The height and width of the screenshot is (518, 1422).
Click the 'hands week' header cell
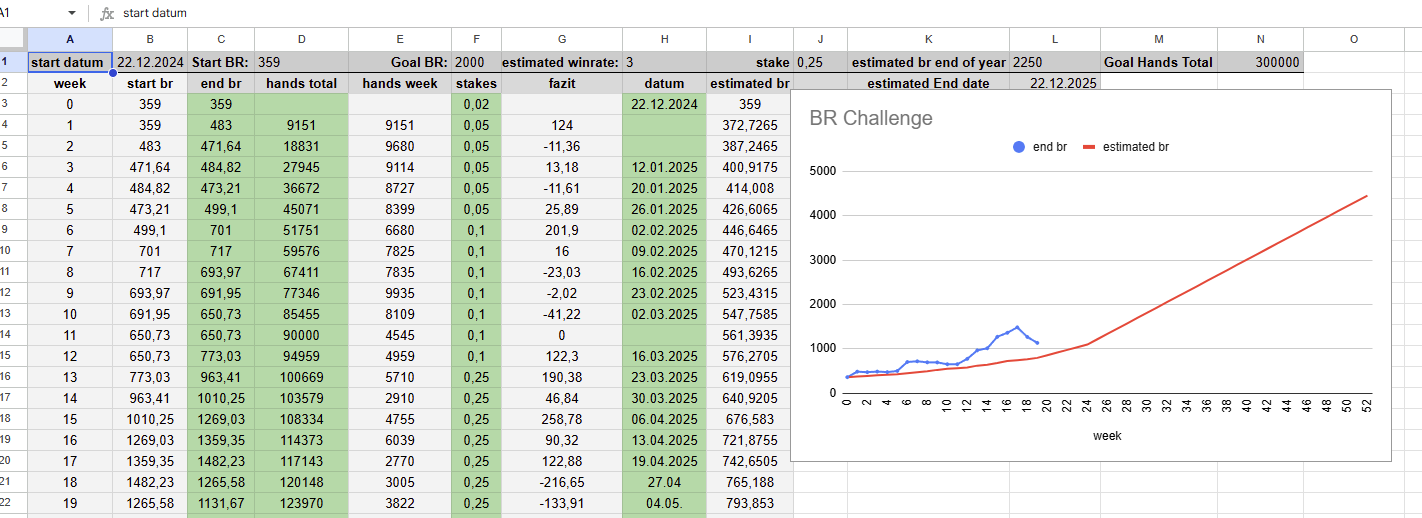(x=400, y=83)
